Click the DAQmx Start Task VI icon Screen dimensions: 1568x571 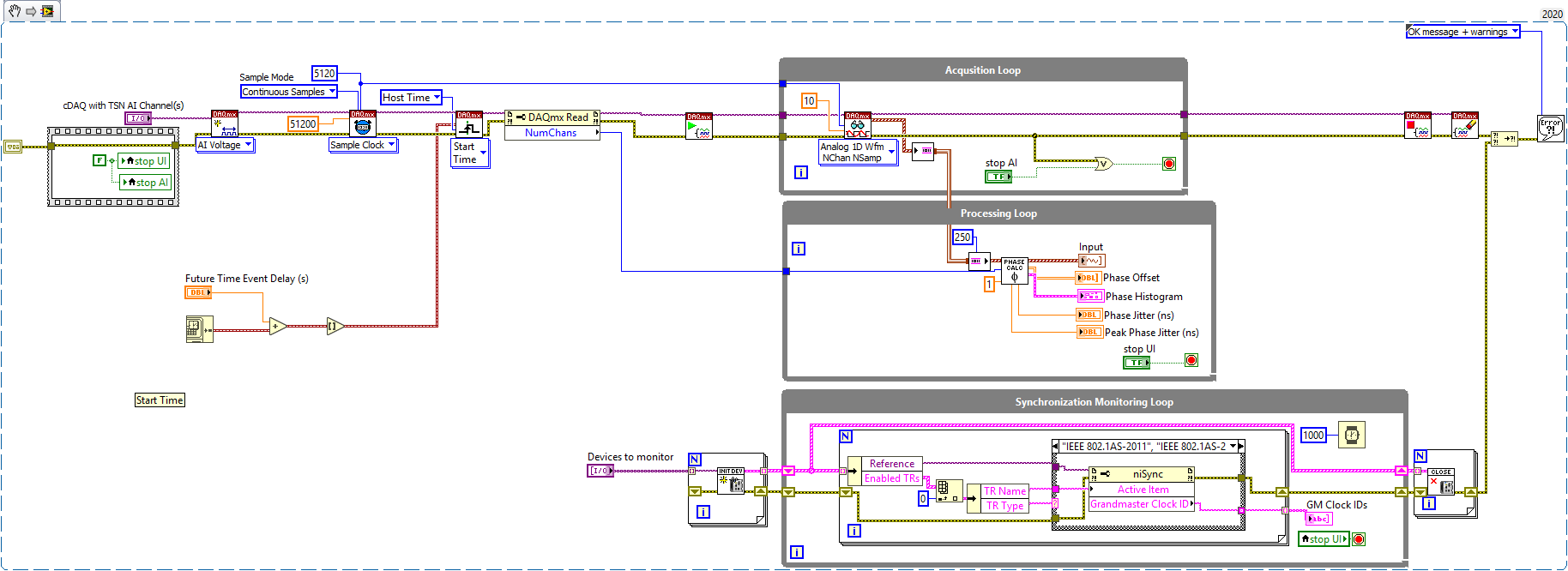(698, 126)
